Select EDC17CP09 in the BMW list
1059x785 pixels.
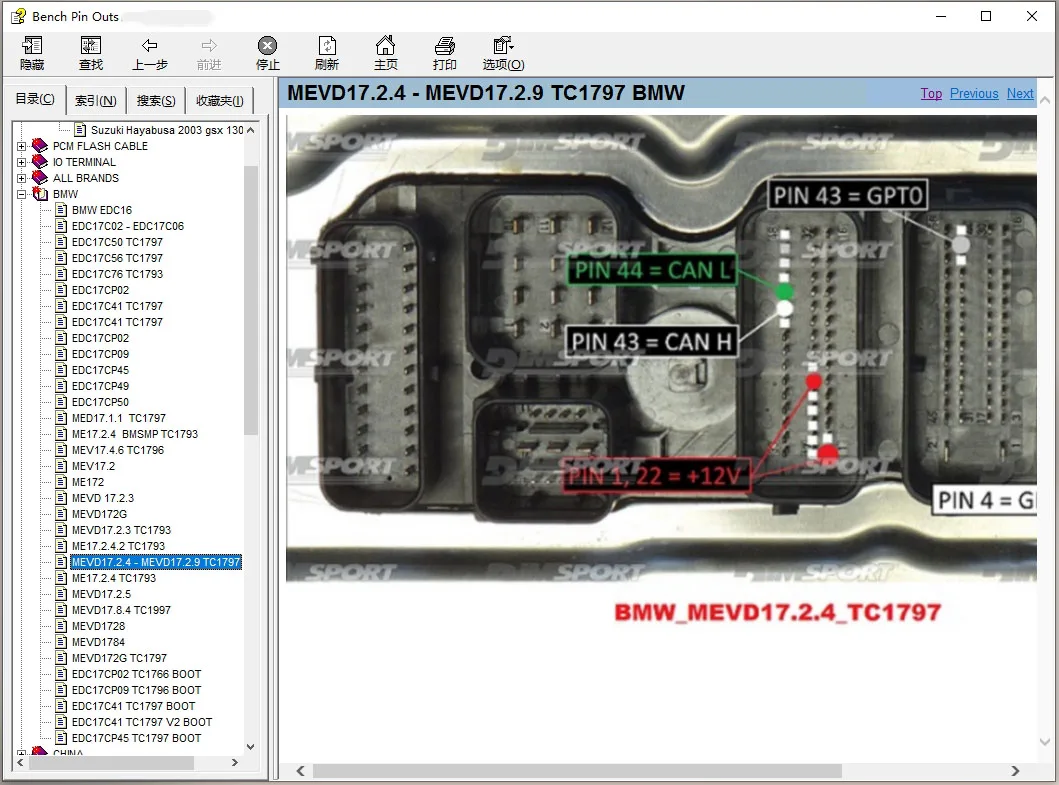(x=100, y=354)
